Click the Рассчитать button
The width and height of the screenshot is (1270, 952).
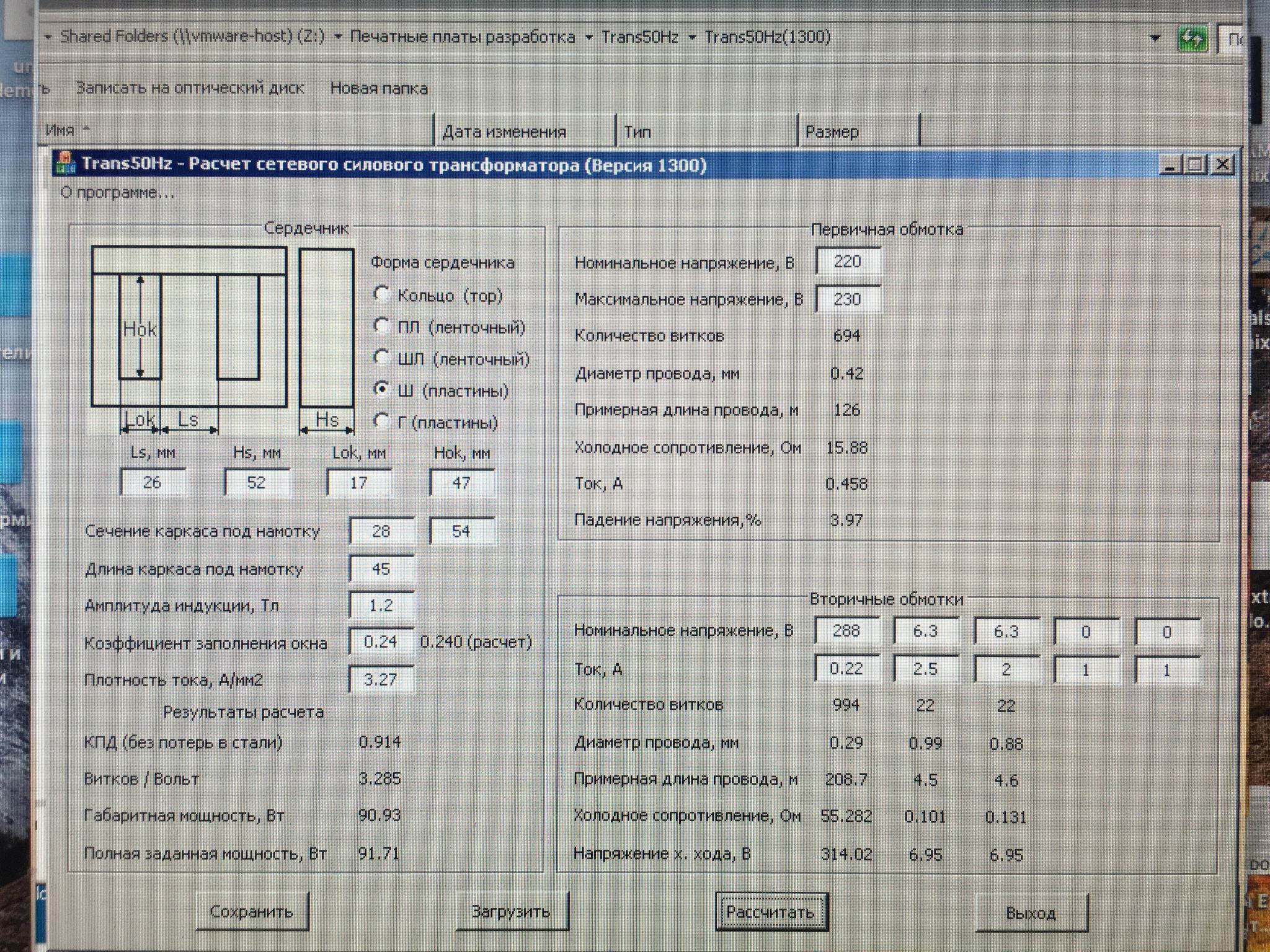tap(771, 912)
